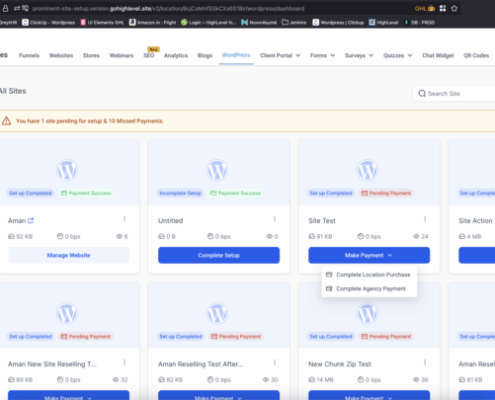Click the New Chunk Zip Test title

click(340, 364)
